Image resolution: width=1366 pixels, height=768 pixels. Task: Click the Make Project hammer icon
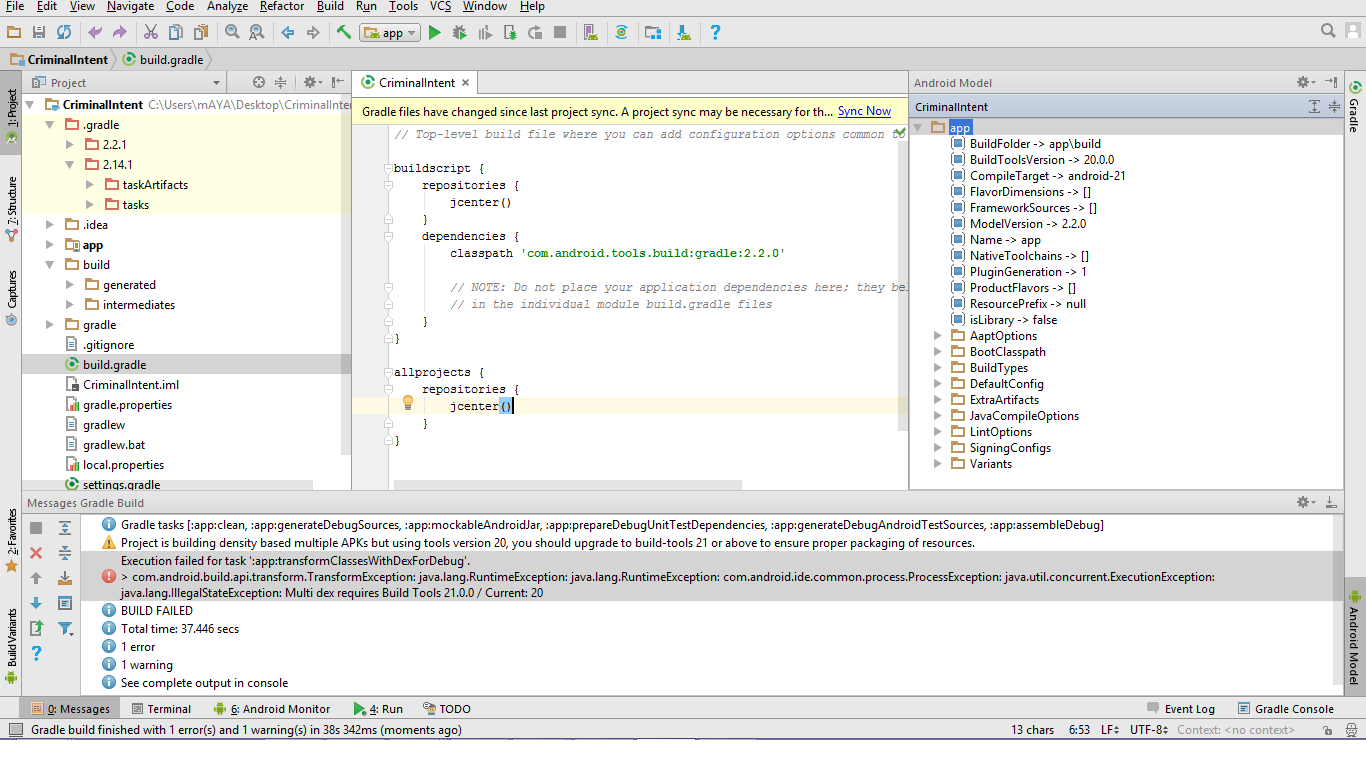pos(344,33)
